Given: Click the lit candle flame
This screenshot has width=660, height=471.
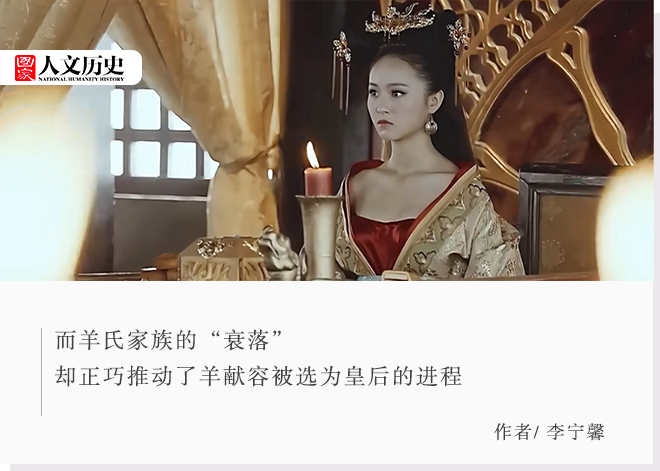Looking at the screenshot, I should tap(312, 155).
